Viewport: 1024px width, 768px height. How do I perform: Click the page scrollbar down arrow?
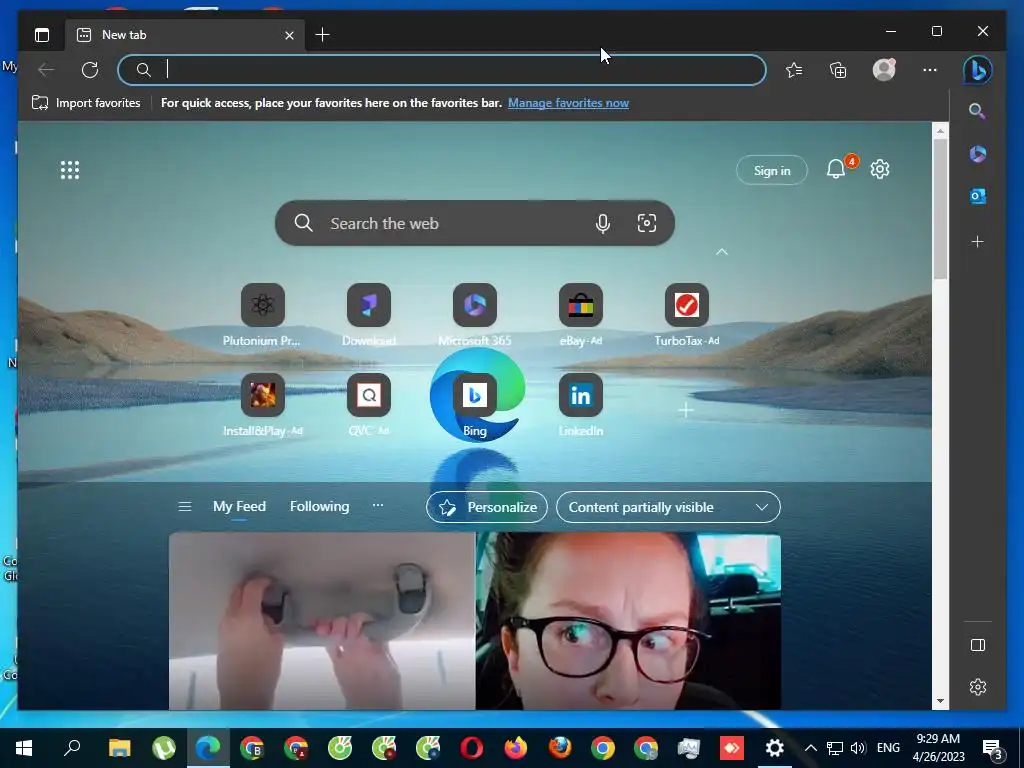pyautogui.click(x=940, y=701)
